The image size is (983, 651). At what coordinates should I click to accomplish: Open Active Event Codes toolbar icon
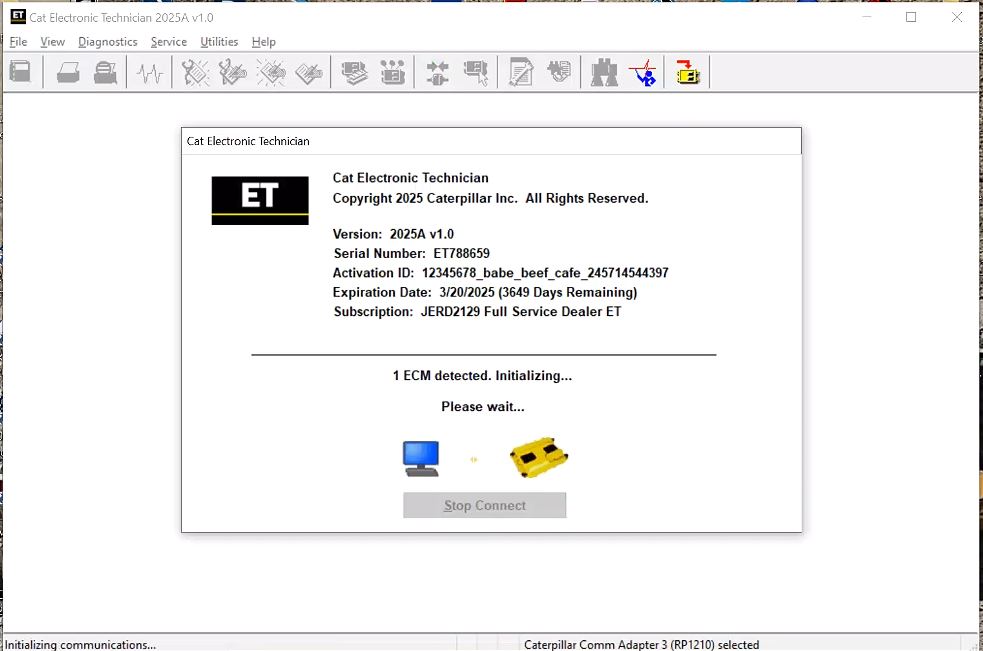271,72
